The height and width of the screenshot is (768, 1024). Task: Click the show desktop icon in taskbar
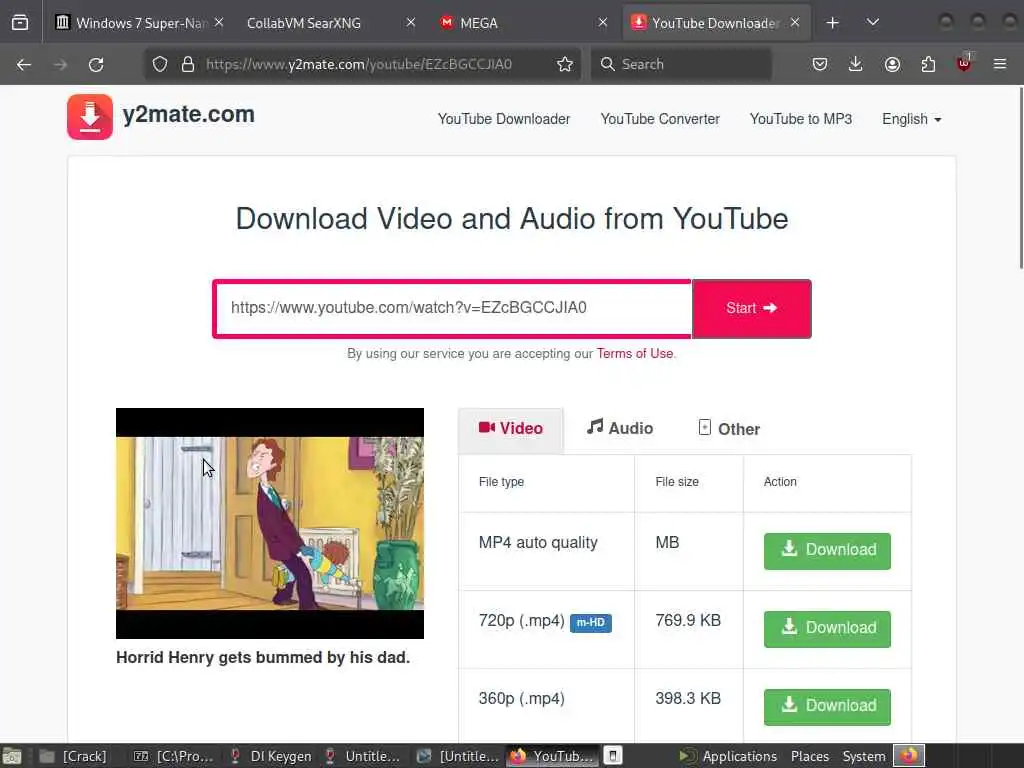click(12, 756)
